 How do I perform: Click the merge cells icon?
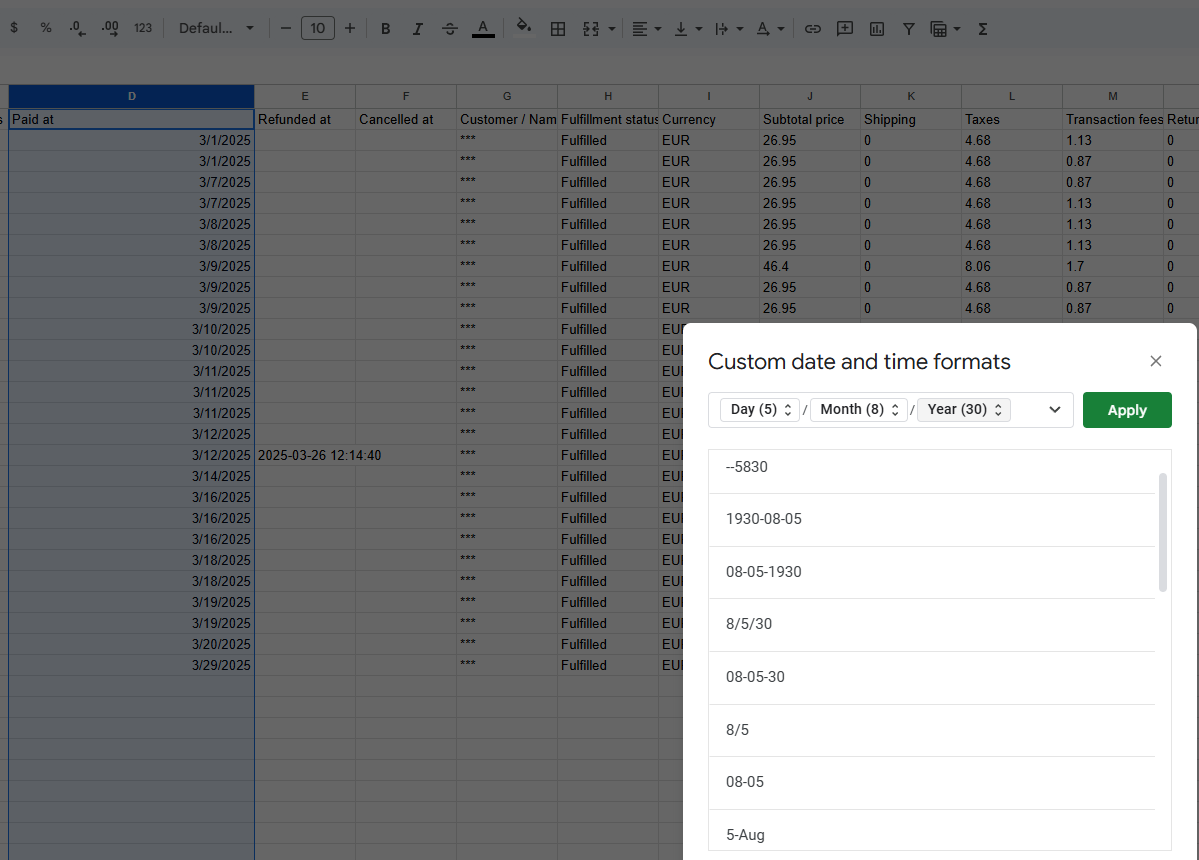(591, 28)
